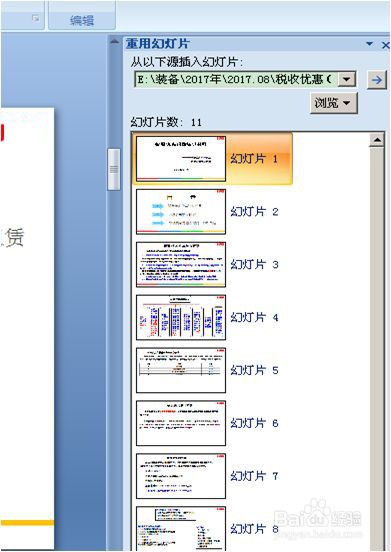
Task: Insert slide thumbnail 幻灯片 6
Action: coord(181,423)
